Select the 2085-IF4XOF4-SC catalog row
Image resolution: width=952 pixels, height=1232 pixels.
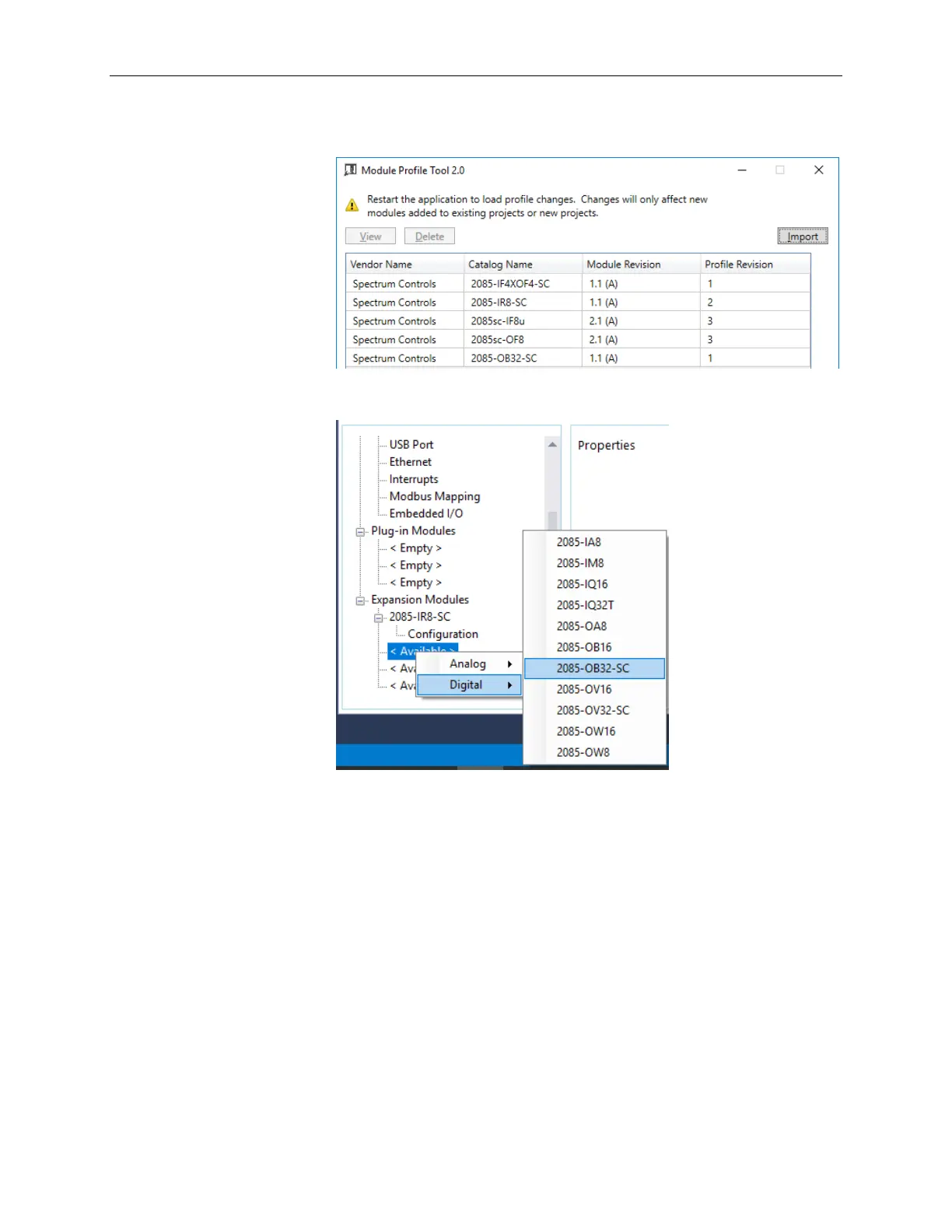tap(578, 284)
